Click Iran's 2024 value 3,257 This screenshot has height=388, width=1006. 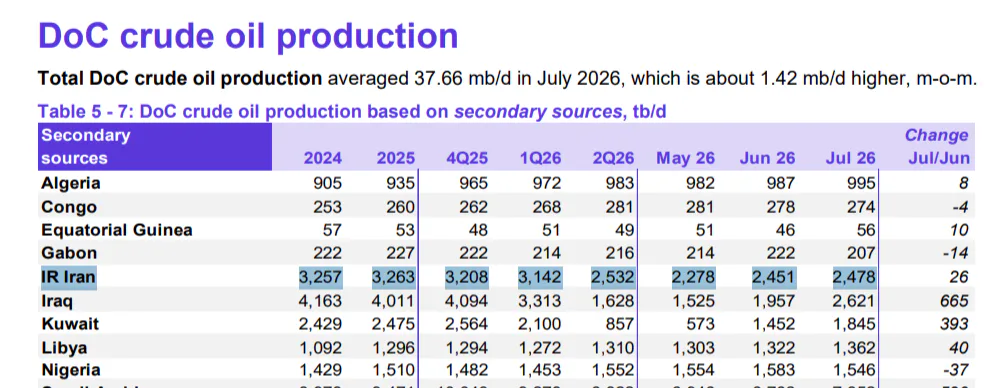(x=321, y=278)
